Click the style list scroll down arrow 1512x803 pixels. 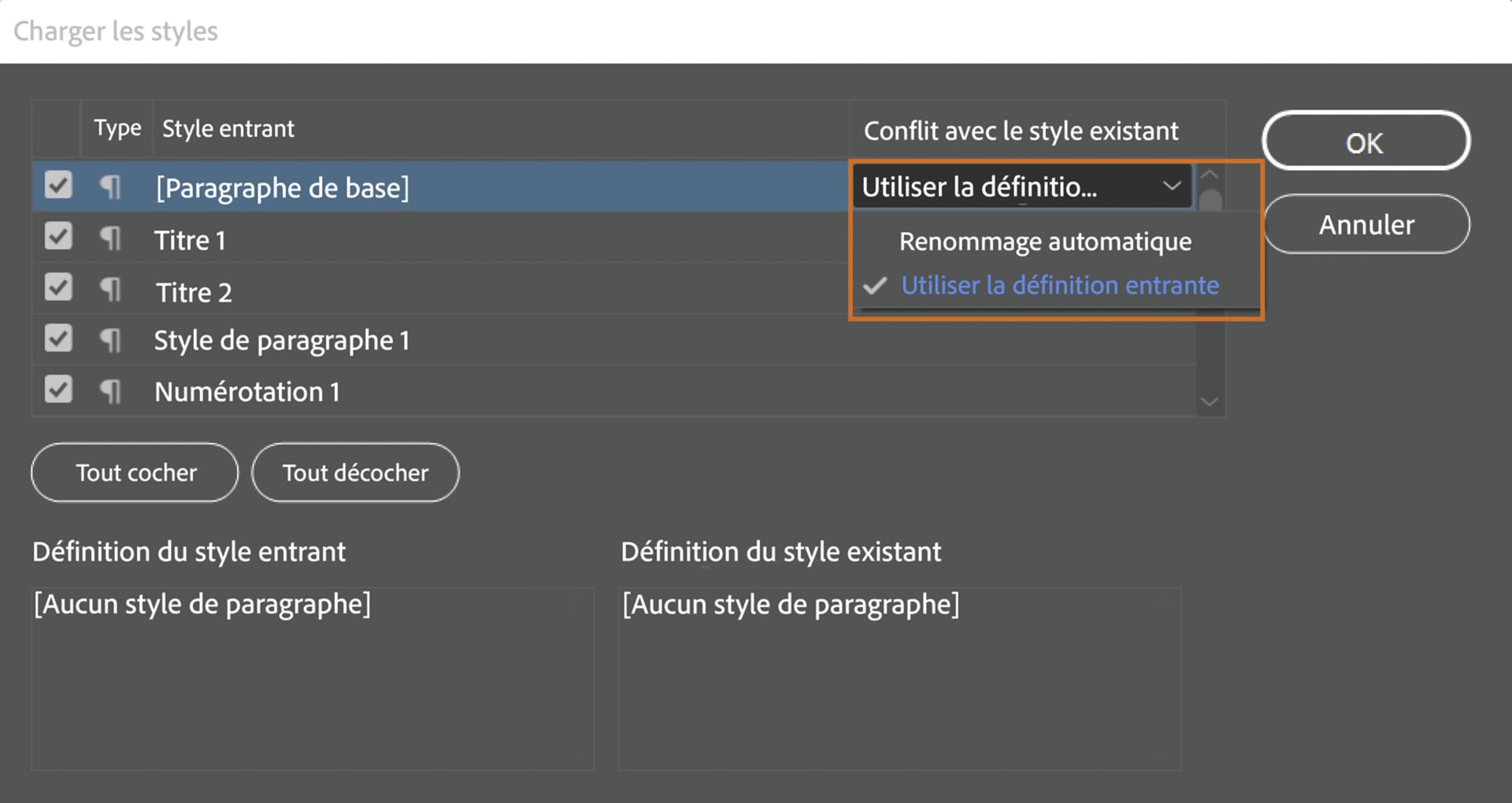pyautogui.click(x=1209, y=402)
